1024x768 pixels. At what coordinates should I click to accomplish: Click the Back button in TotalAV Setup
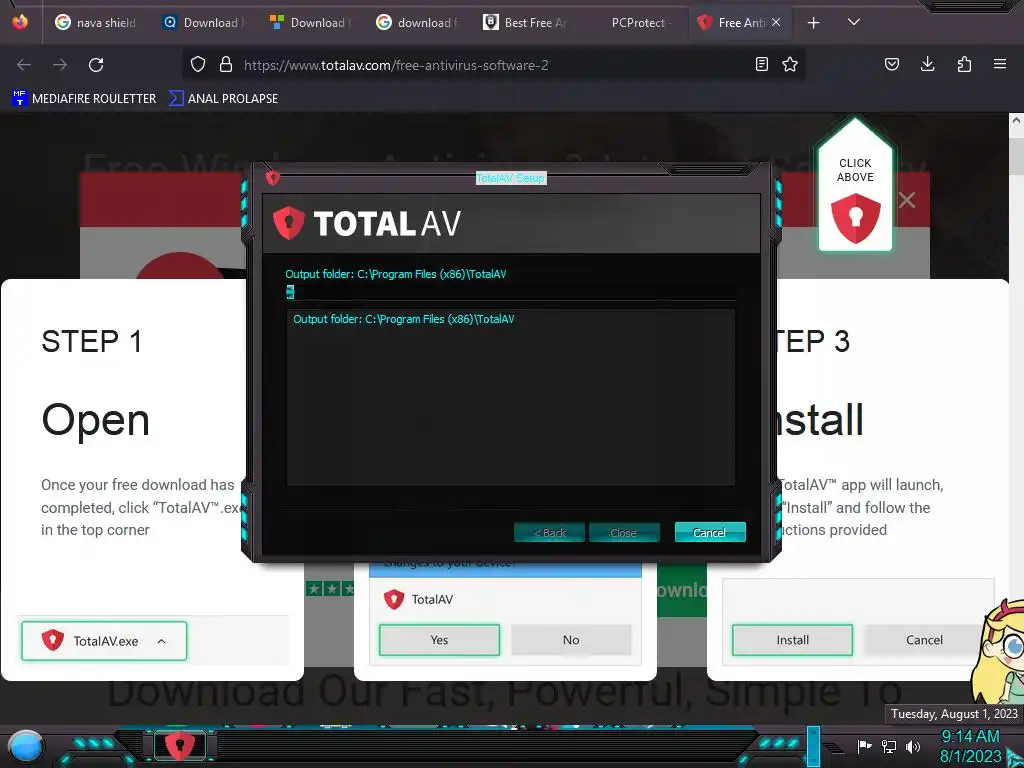(x=549, y=532)
